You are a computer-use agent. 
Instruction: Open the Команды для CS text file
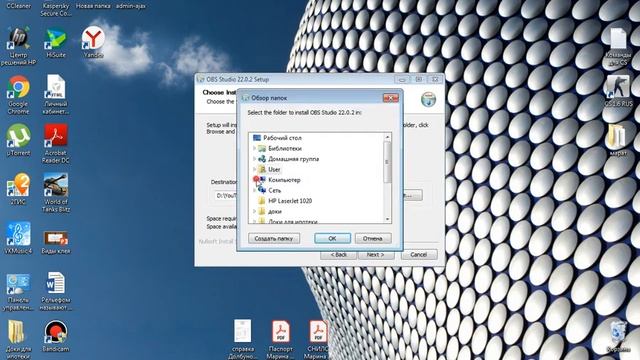pyautogui.click(x=618, y=40)
